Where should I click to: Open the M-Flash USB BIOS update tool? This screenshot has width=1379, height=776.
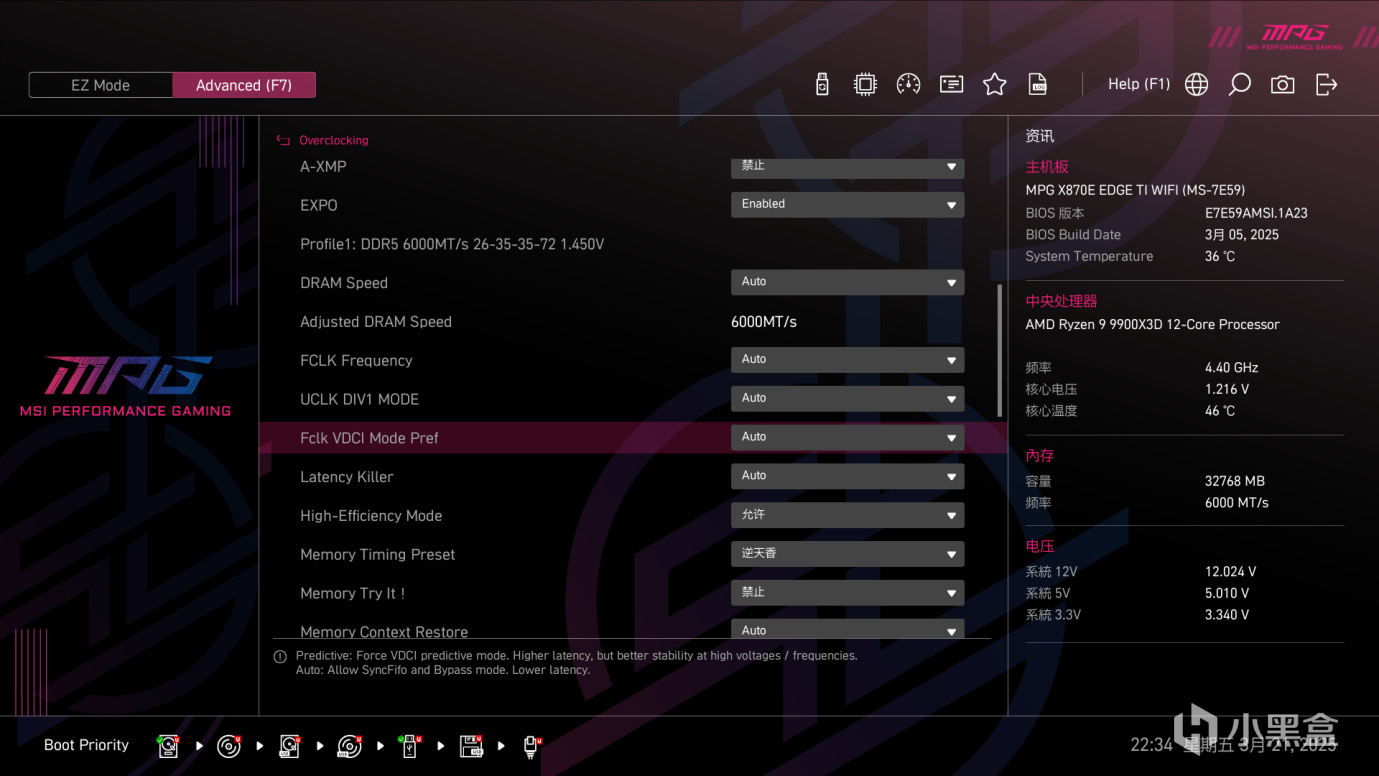(x=822, y=85)
